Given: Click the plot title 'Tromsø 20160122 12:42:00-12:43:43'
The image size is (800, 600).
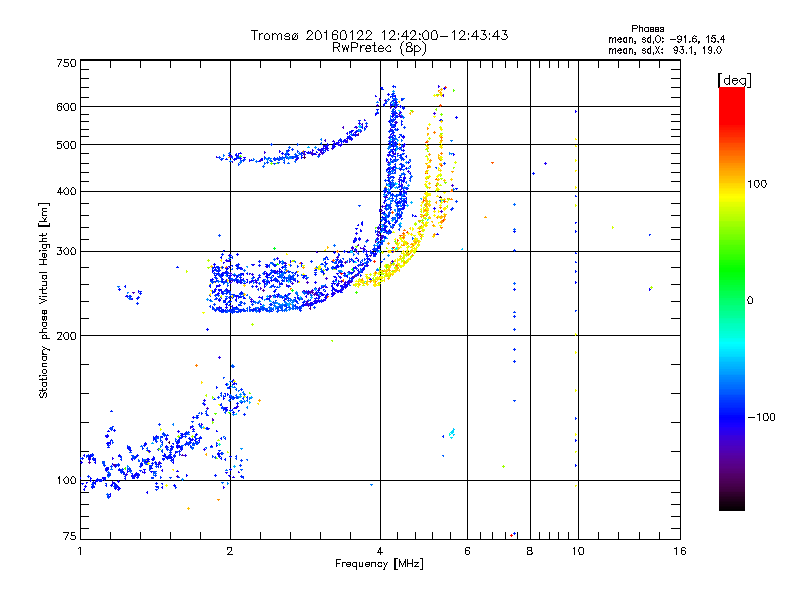Looking at the screenshot, I should click(x=379, y=35).
